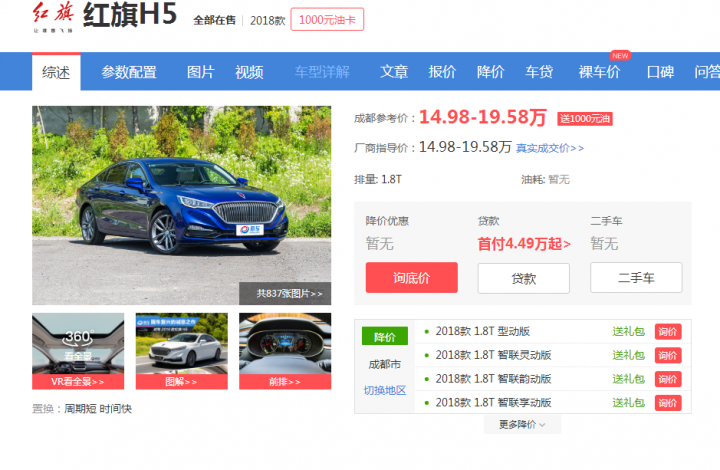Click the 1000元油卡 promo button
The width and height of the screenshot is (720, 470).
coord(327,20)
